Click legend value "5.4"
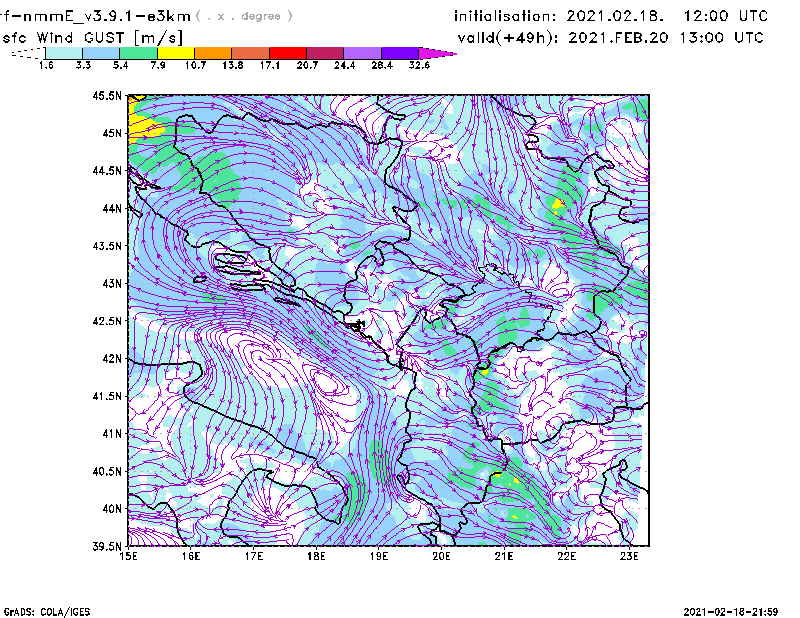Screen dimensions: 800x618 coord(120,65)
